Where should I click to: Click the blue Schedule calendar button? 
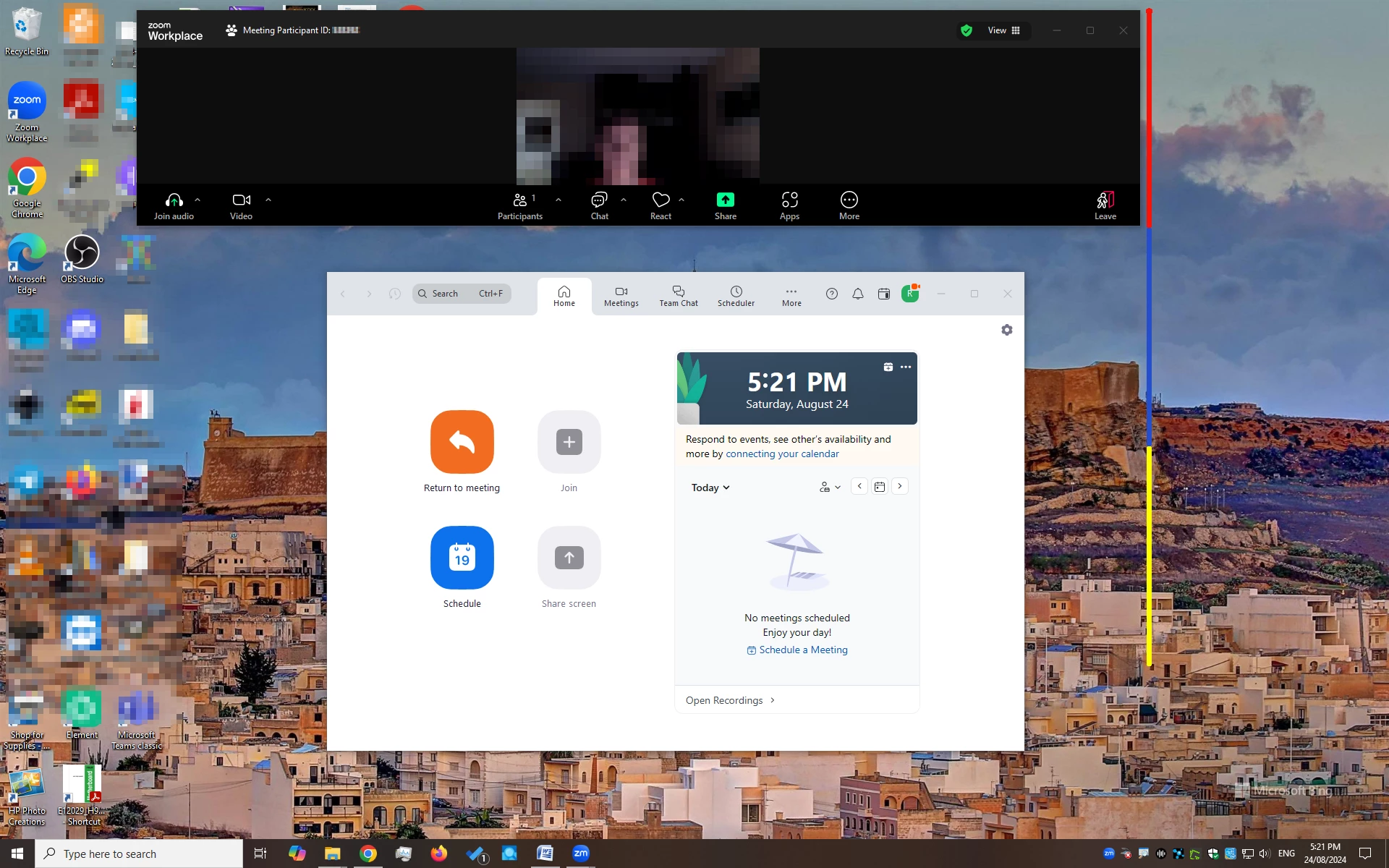pyautogui.click(x=462, y=558)
